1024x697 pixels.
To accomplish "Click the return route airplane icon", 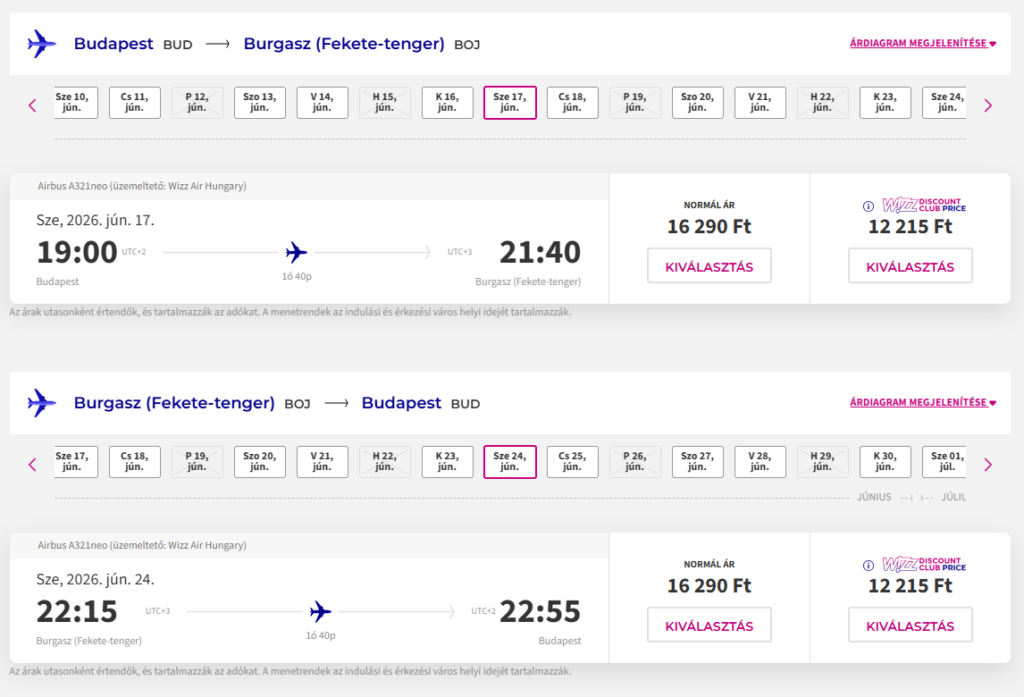I will coord(42,403).
